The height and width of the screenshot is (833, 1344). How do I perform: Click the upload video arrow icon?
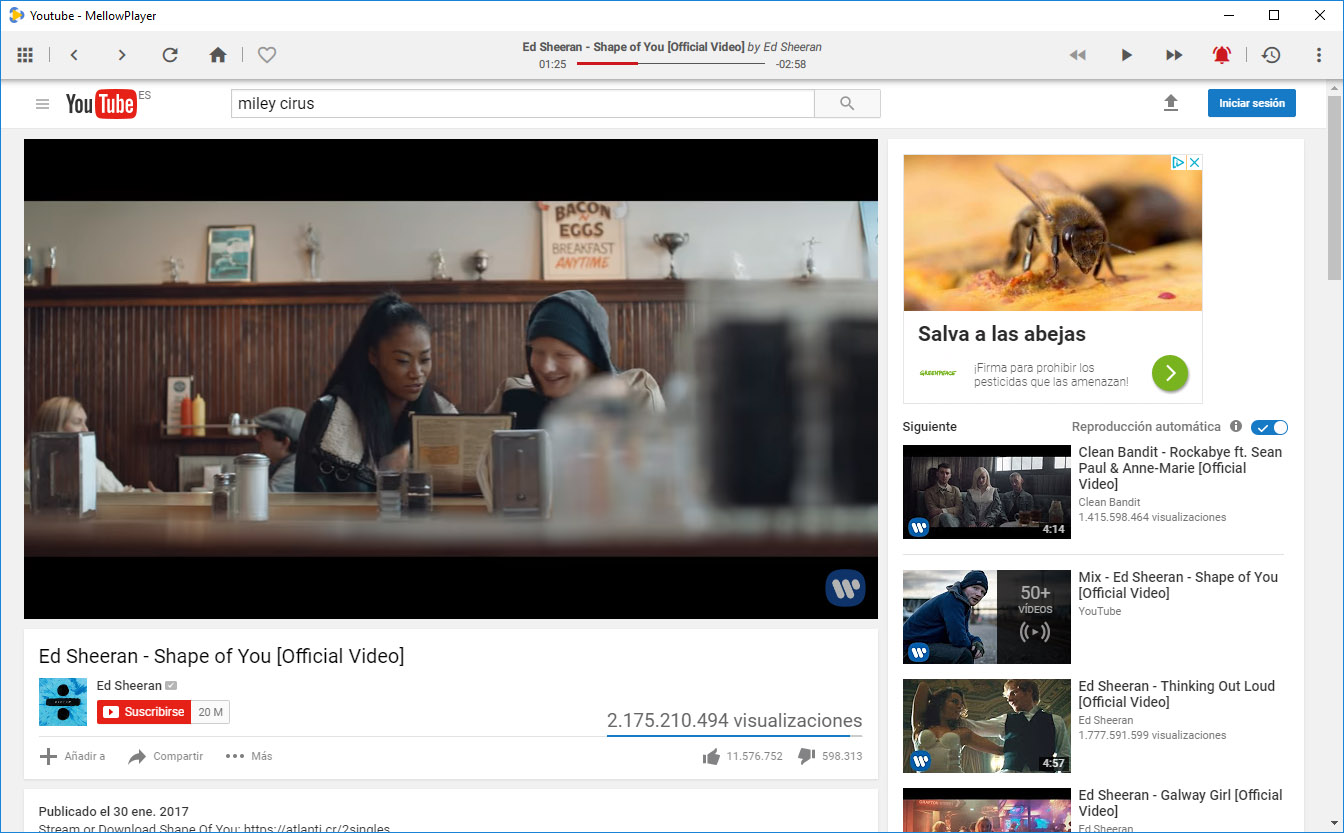pos(1171,103)
